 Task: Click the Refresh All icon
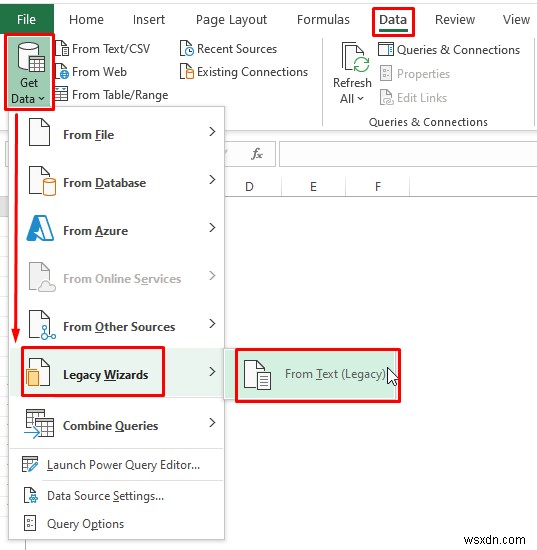[355, 57]
